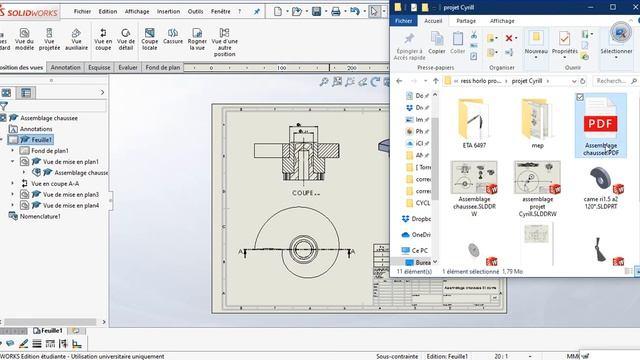Select the Coupe locale tool
Viewport: 640px width, 360px height.
tap(149, 39)
